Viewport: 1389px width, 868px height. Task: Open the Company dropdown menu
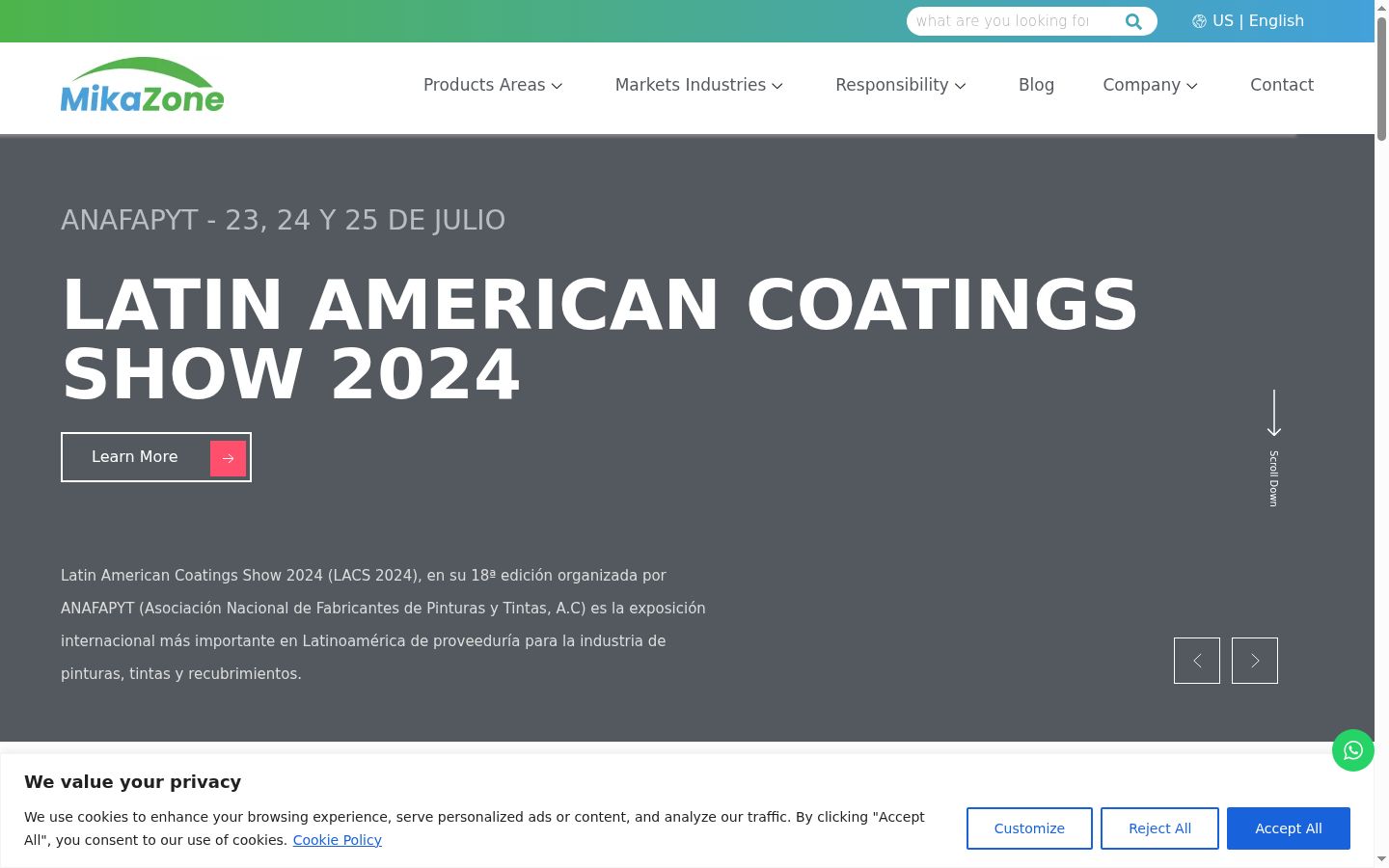(x=1151, y=85)
